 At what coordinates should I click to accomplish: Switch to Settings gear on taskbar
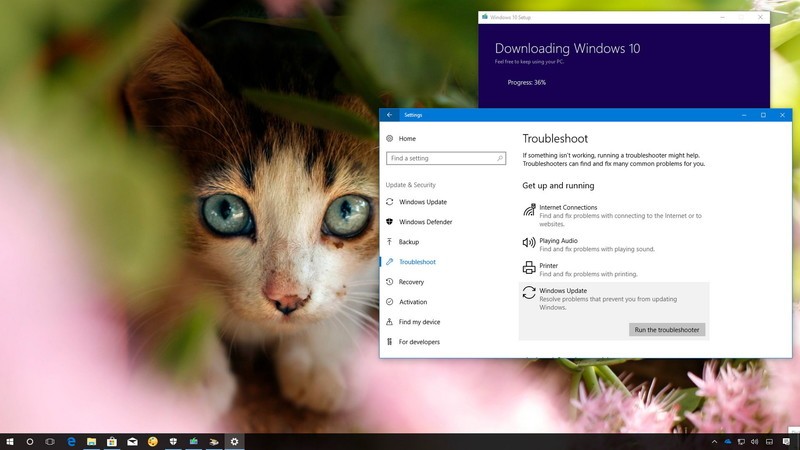tap(234, 442)
